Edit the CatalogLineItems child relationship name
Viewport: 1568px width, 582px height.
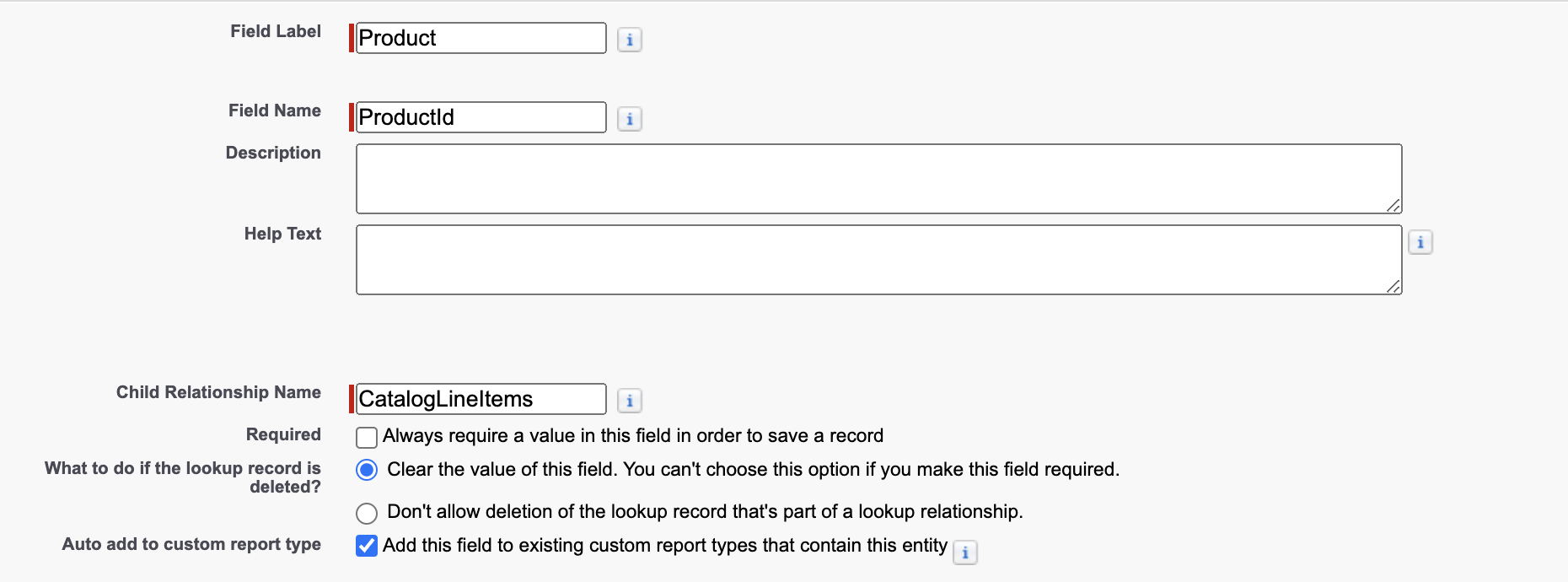pyautogui.click(x=481, y=398)
